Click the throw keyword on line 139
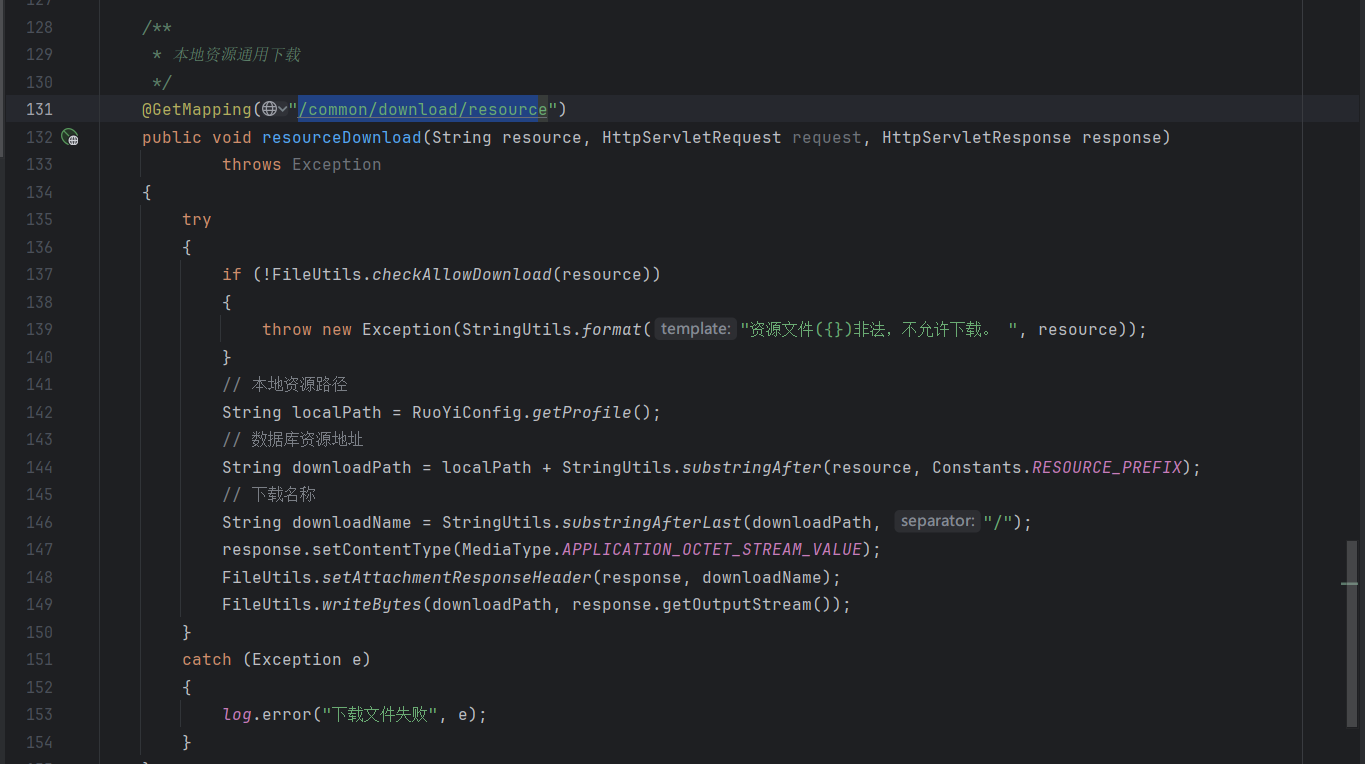Viewport: 1365px width, 764px height. tap(287, 329)
